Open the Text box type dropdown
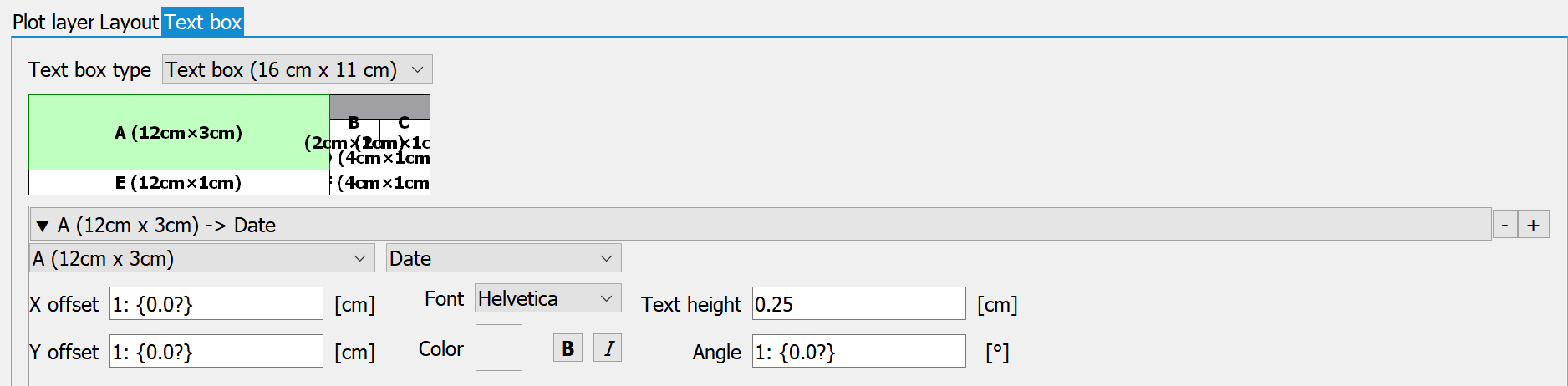This screenshot has height=386, width=1568. pyautogui.click(x=298, y=69)
